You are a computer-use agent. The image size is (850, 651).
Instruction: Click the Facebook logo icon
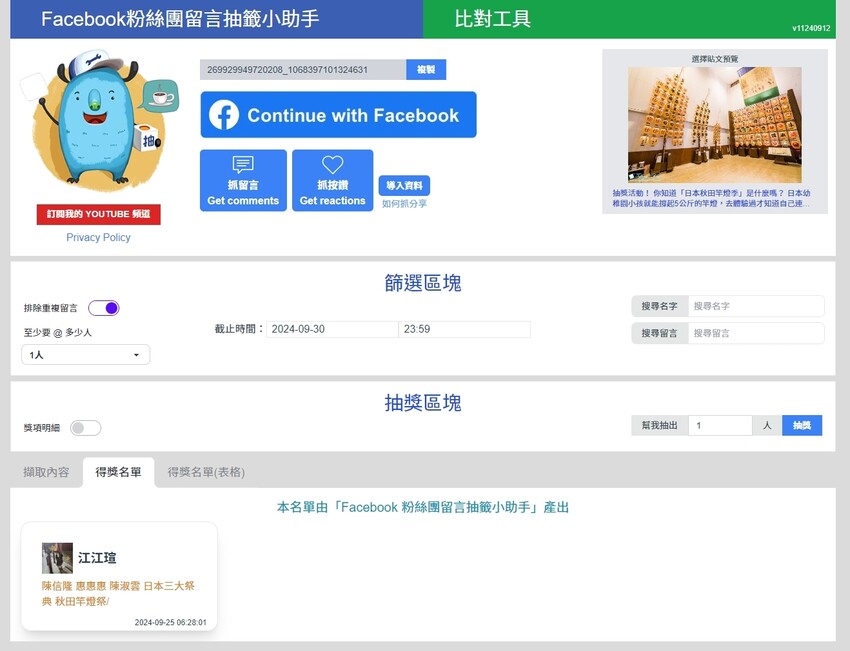(x=224, y=115)
